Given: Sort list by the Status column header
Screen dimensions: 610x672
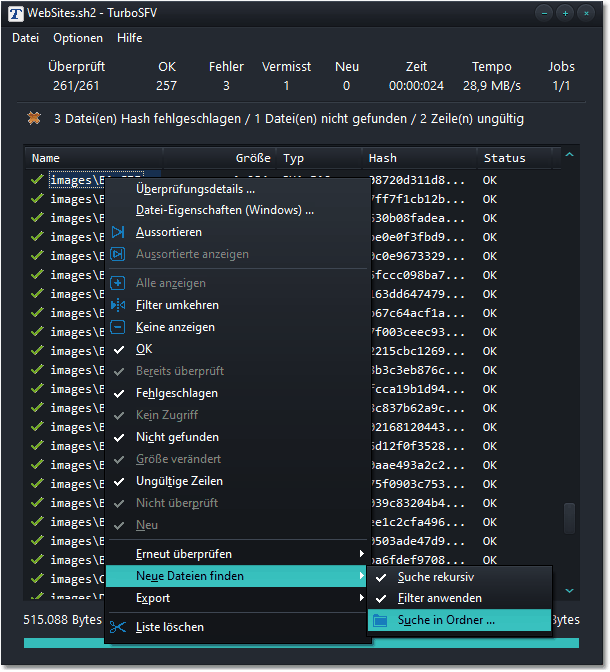Looking at the screenshot, I should click(514, 158).
